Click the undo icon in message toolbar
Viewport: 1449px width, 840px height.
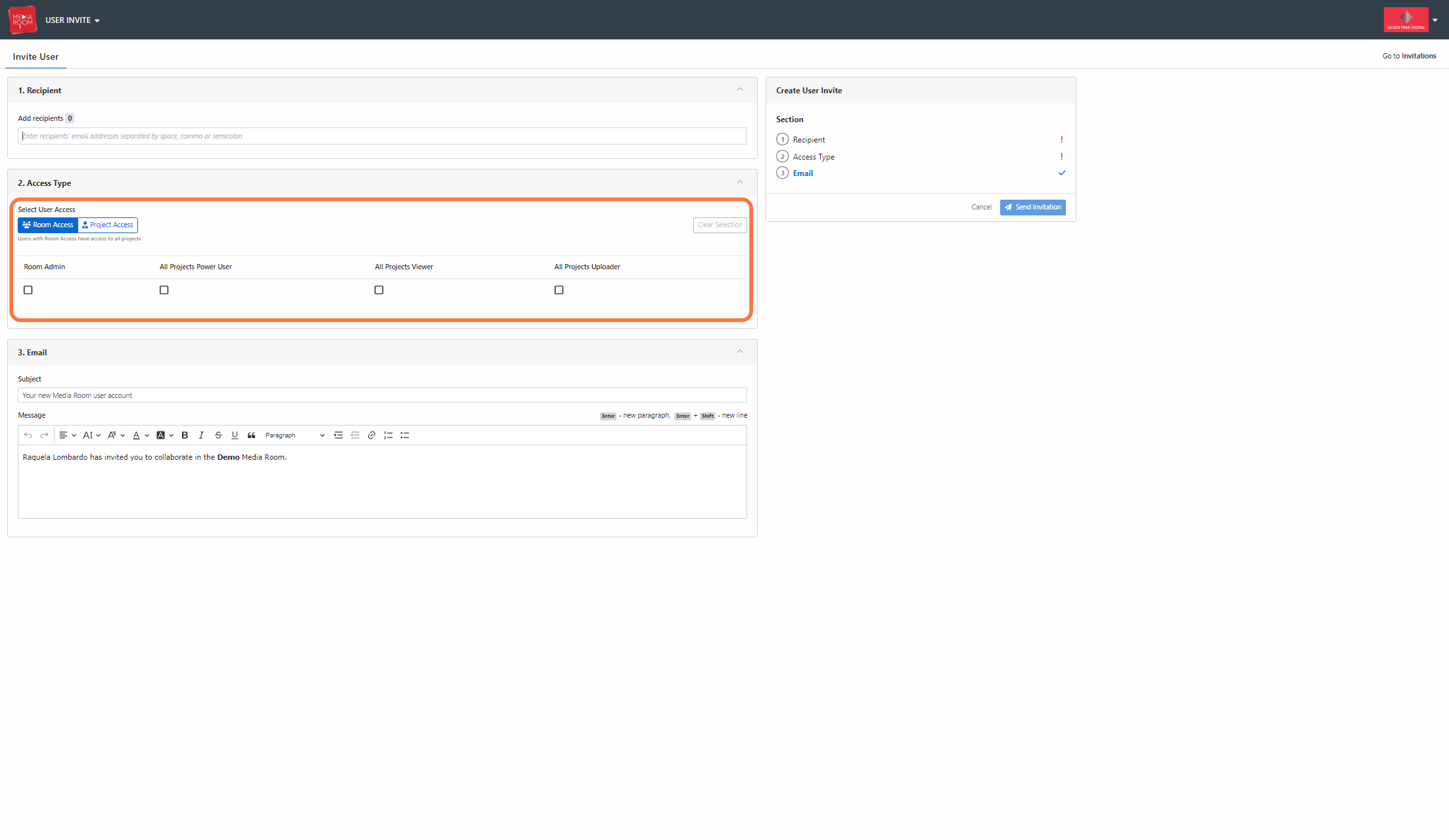[x=28, y=435]
